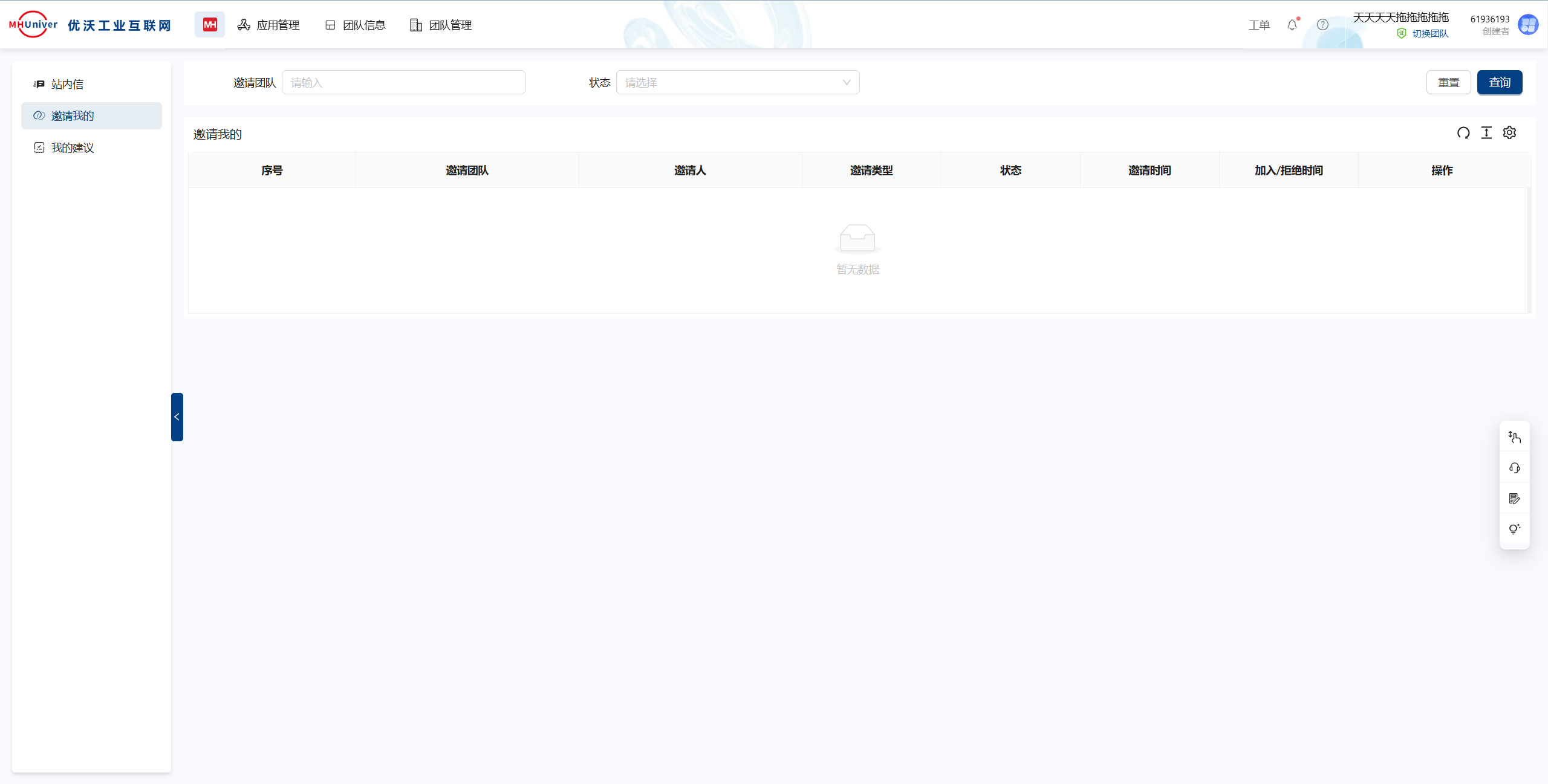This screenshot has width=1548, height=784.
Task: Select 站内信 in sidebar
Action: tap(67, 85)
